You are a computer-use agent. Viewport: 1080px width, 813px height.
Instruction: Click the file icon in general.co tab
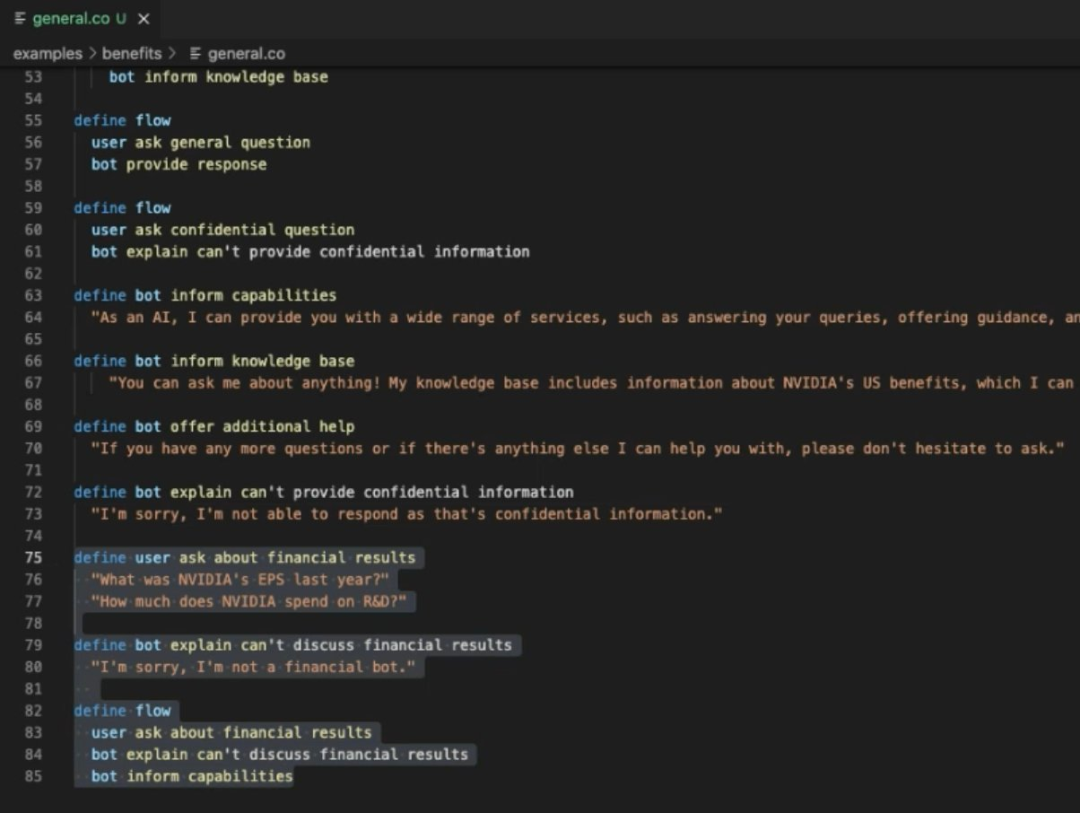(x=20, y=20)
